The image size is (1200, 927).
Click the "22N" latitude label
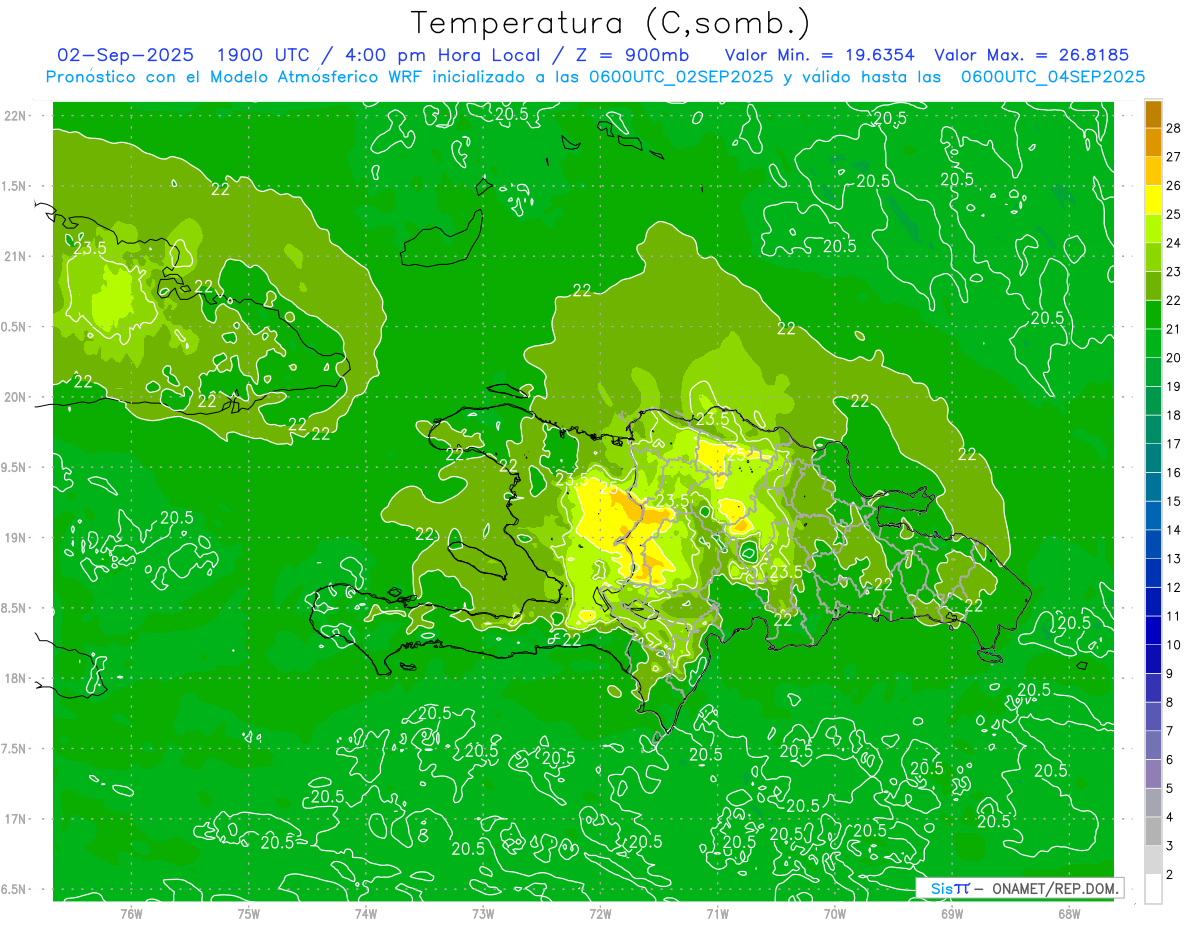[x=14, y=116]
